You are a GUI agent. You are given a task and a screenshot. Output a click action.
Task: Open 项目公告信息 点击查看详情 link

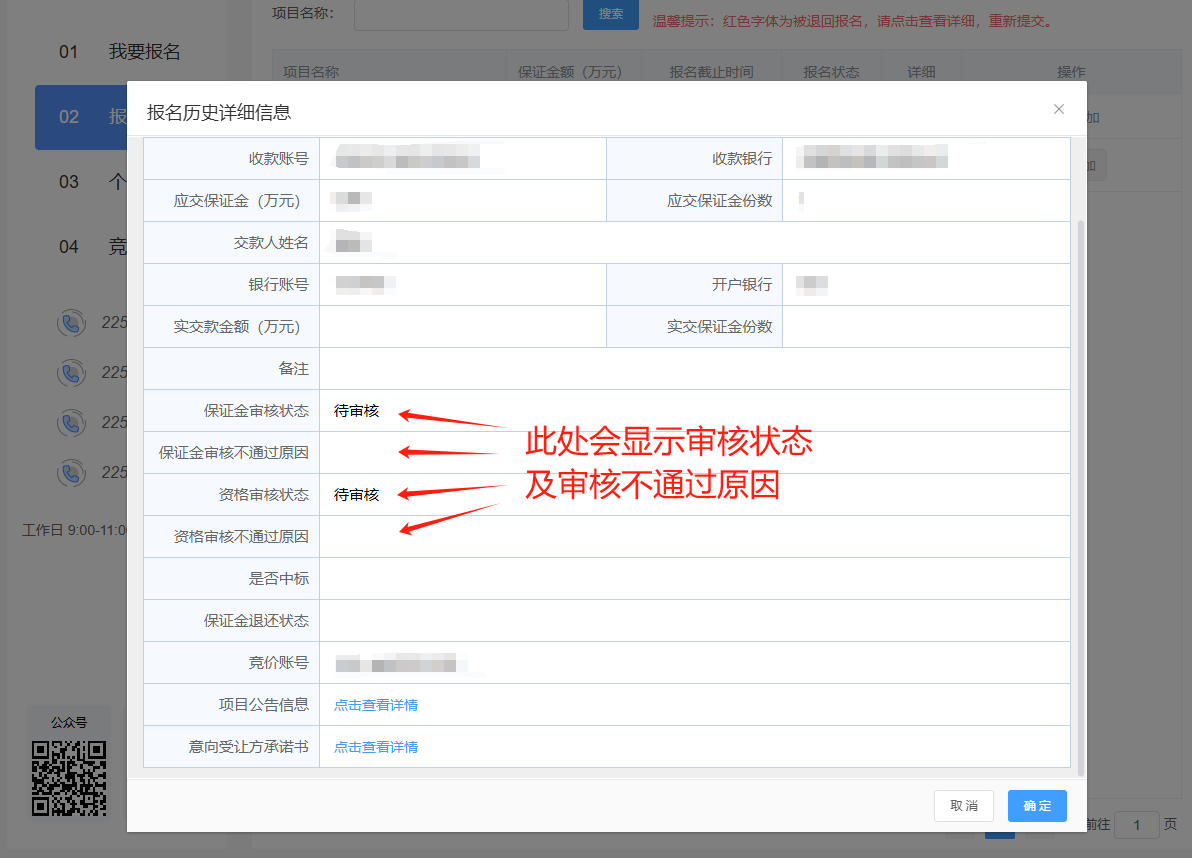click(x=376, y=705)
